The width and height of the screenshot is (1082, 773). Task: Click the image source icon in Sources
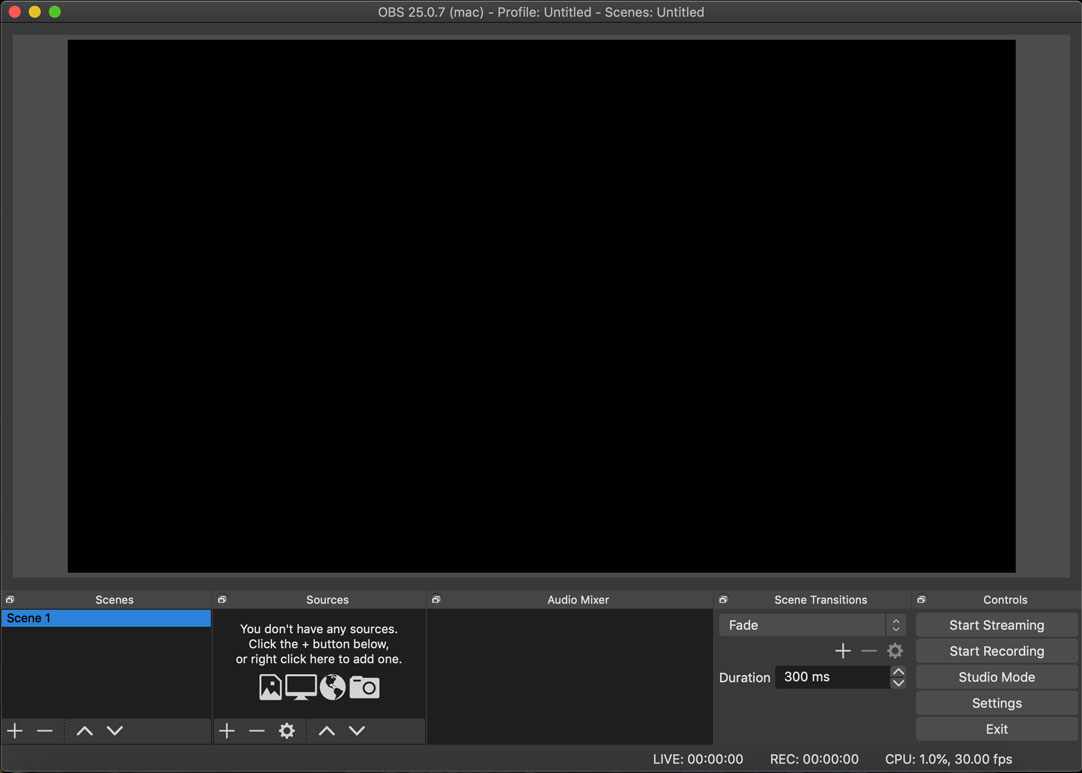[270, 687]
